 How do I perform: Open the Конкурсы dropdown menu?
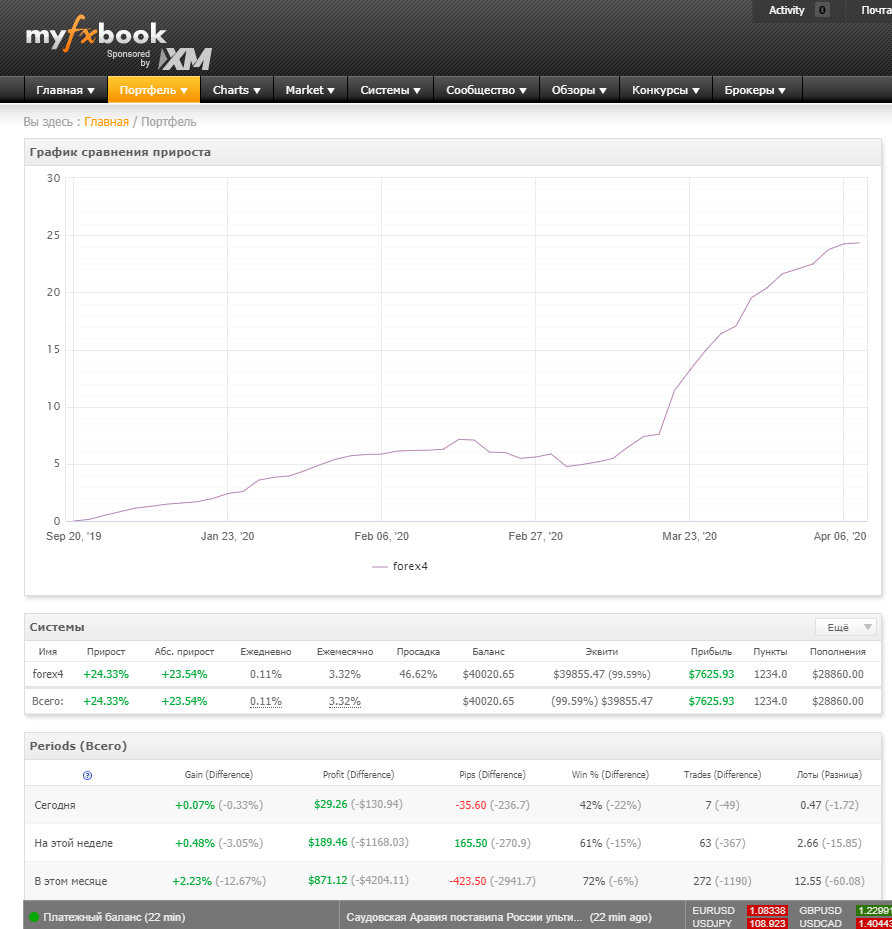tap(666, 90)
